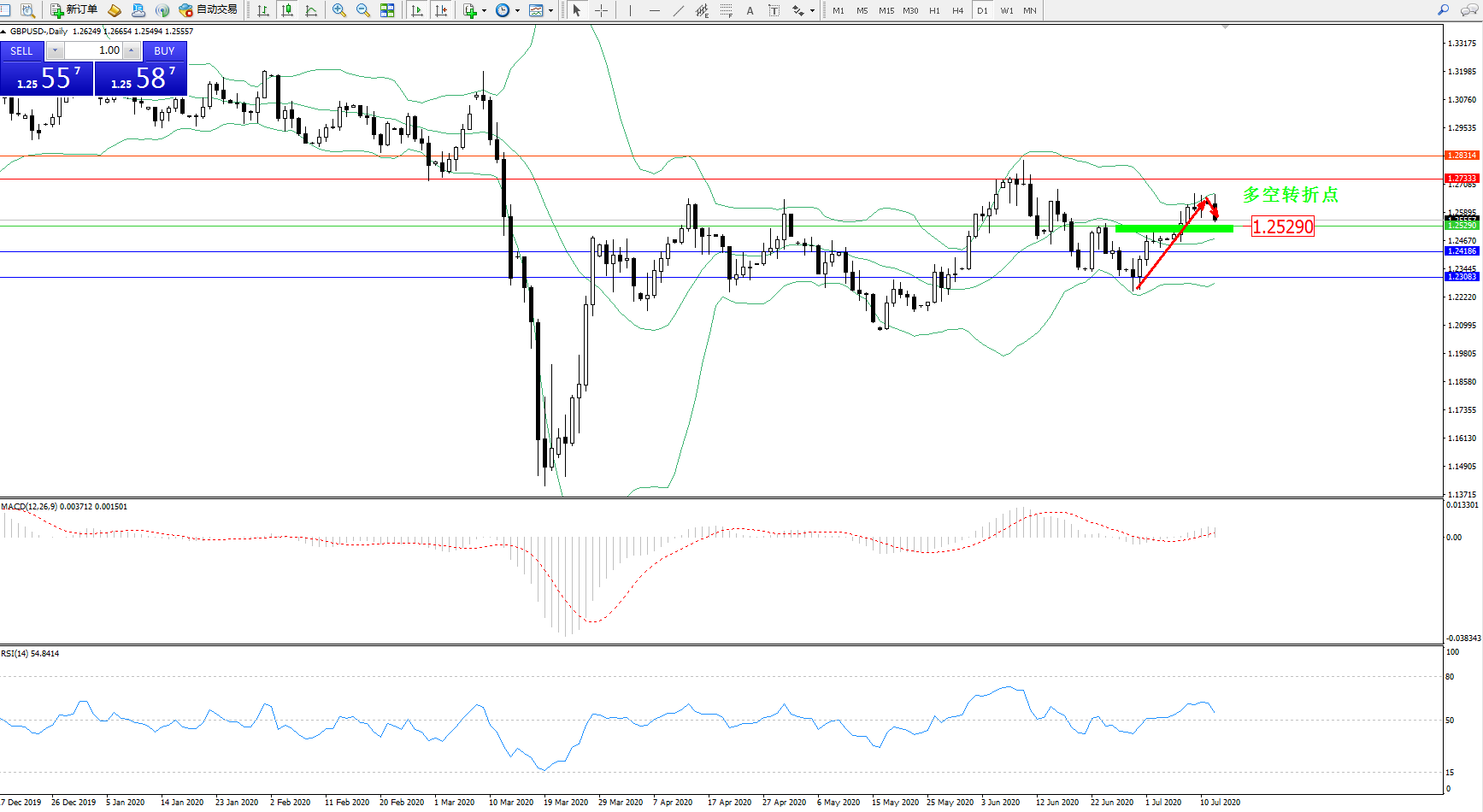Open the search magnifier at top right

click(x=1444, y=10)
